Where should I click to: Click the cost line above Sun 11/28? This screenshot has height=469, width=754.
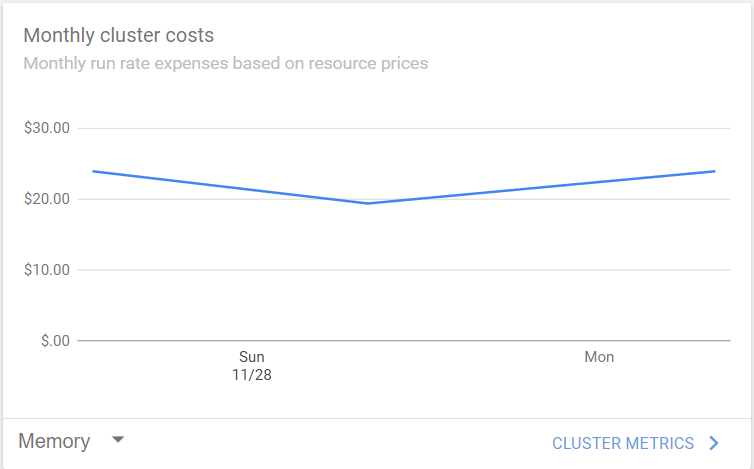pos(253,189)
